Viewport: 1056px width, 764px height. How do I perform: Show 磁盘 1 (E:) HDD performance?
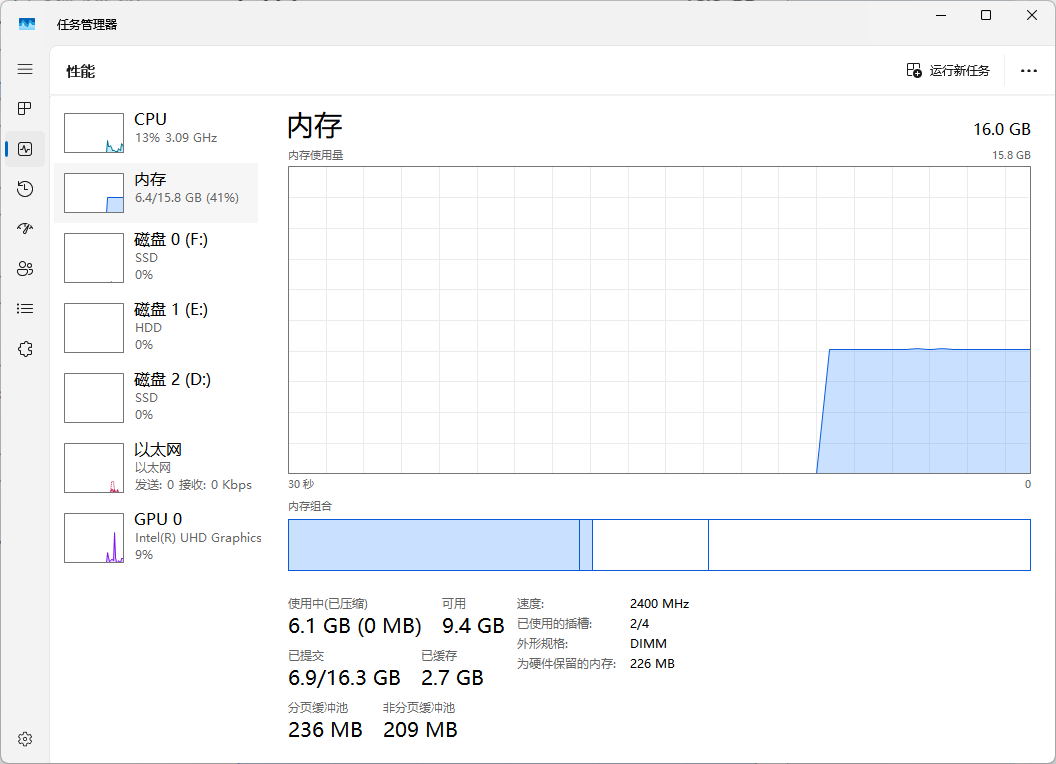tap(157, 327)
